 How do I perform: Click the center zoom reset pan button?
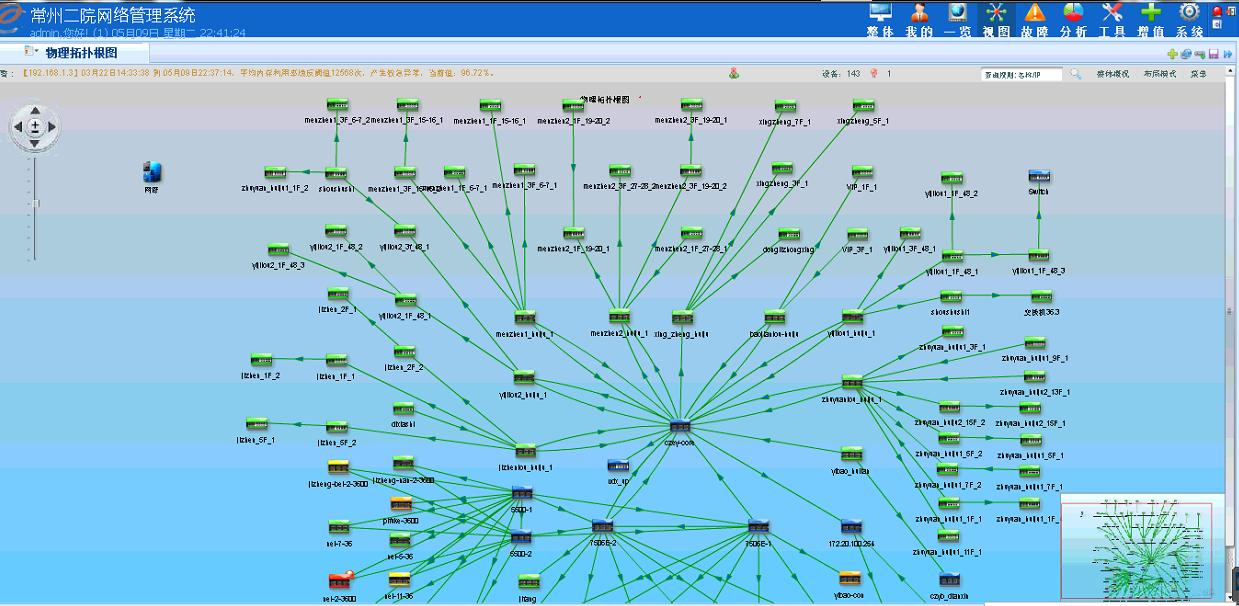tap(35, 127)
